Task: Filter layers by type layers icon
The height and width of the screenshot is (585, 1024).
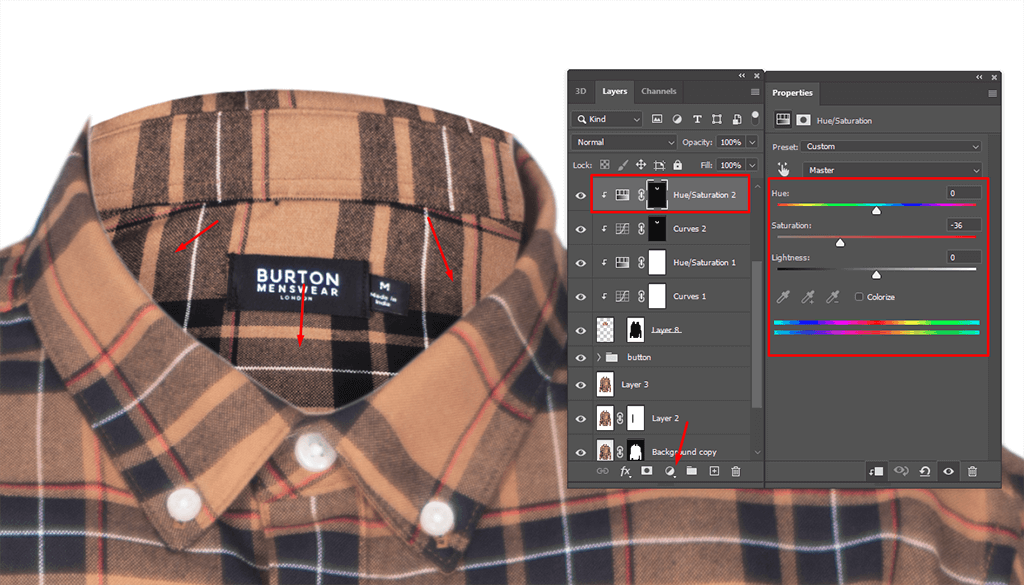Action: [x=697, y=119]
